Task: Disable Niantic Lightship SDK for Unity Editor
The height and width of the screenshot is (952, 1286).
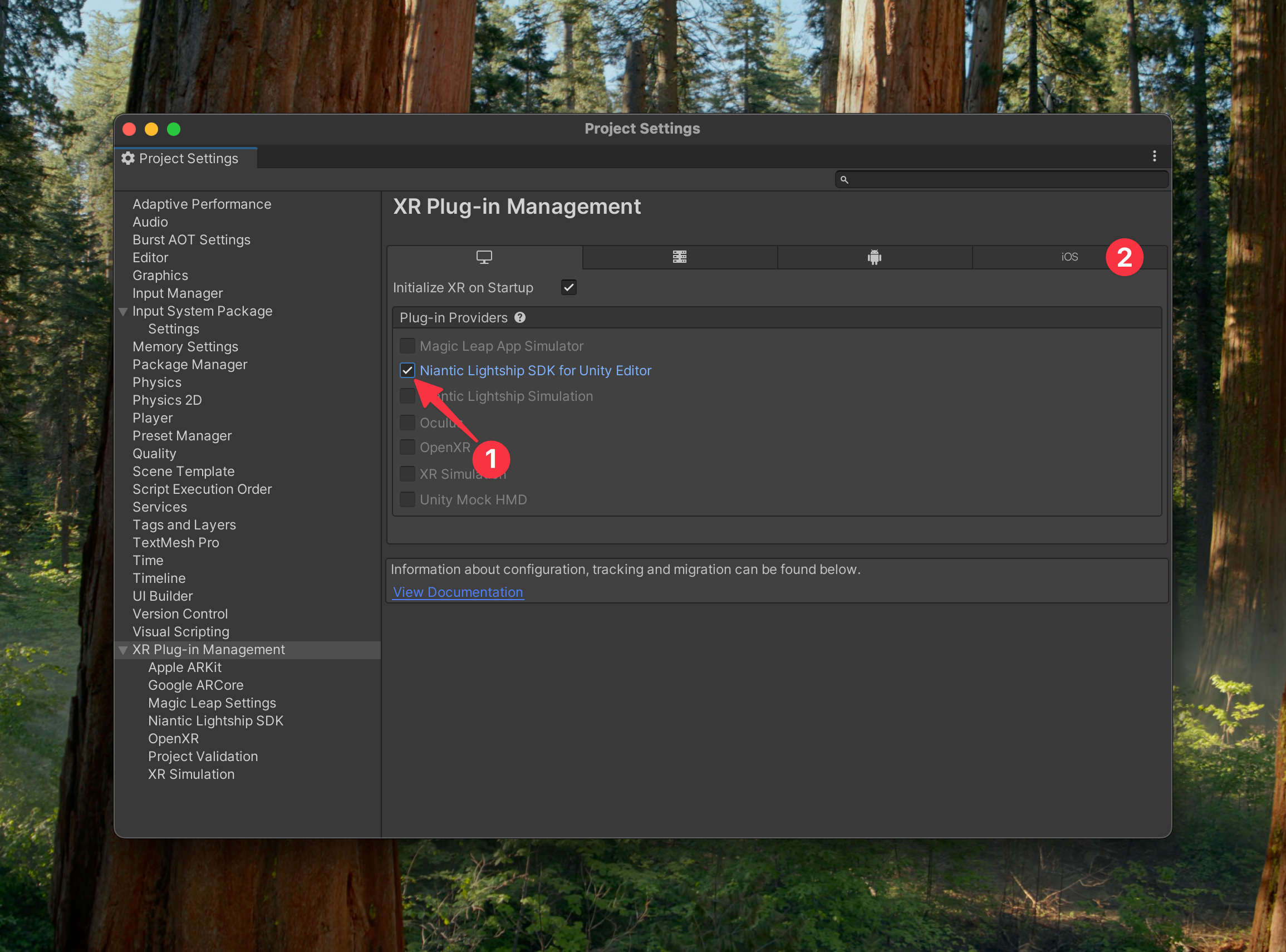Action: [408, 370]
